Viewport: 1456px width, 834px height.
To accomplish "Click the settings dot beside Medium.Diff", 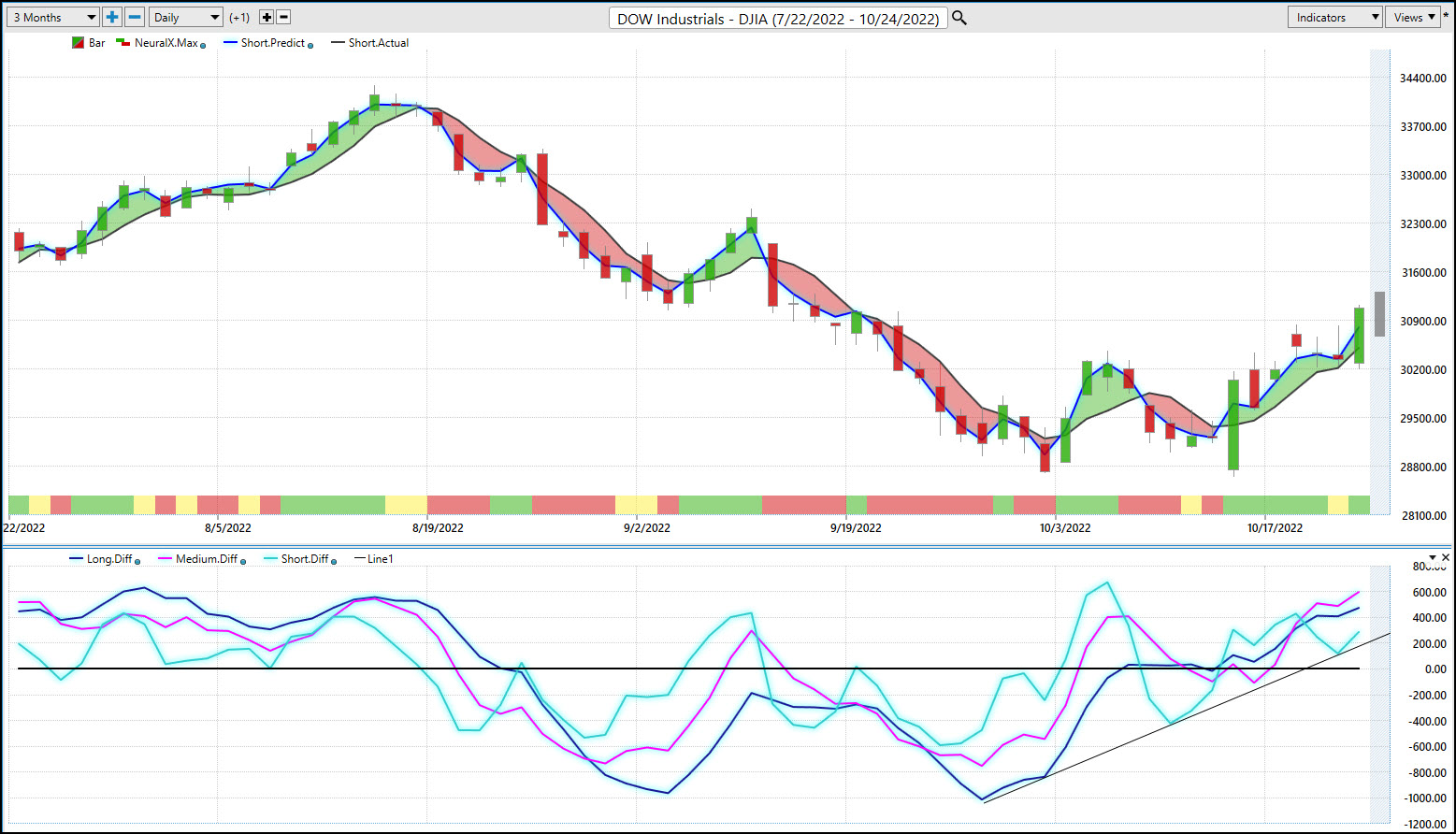I will click(x=243, y=561).
